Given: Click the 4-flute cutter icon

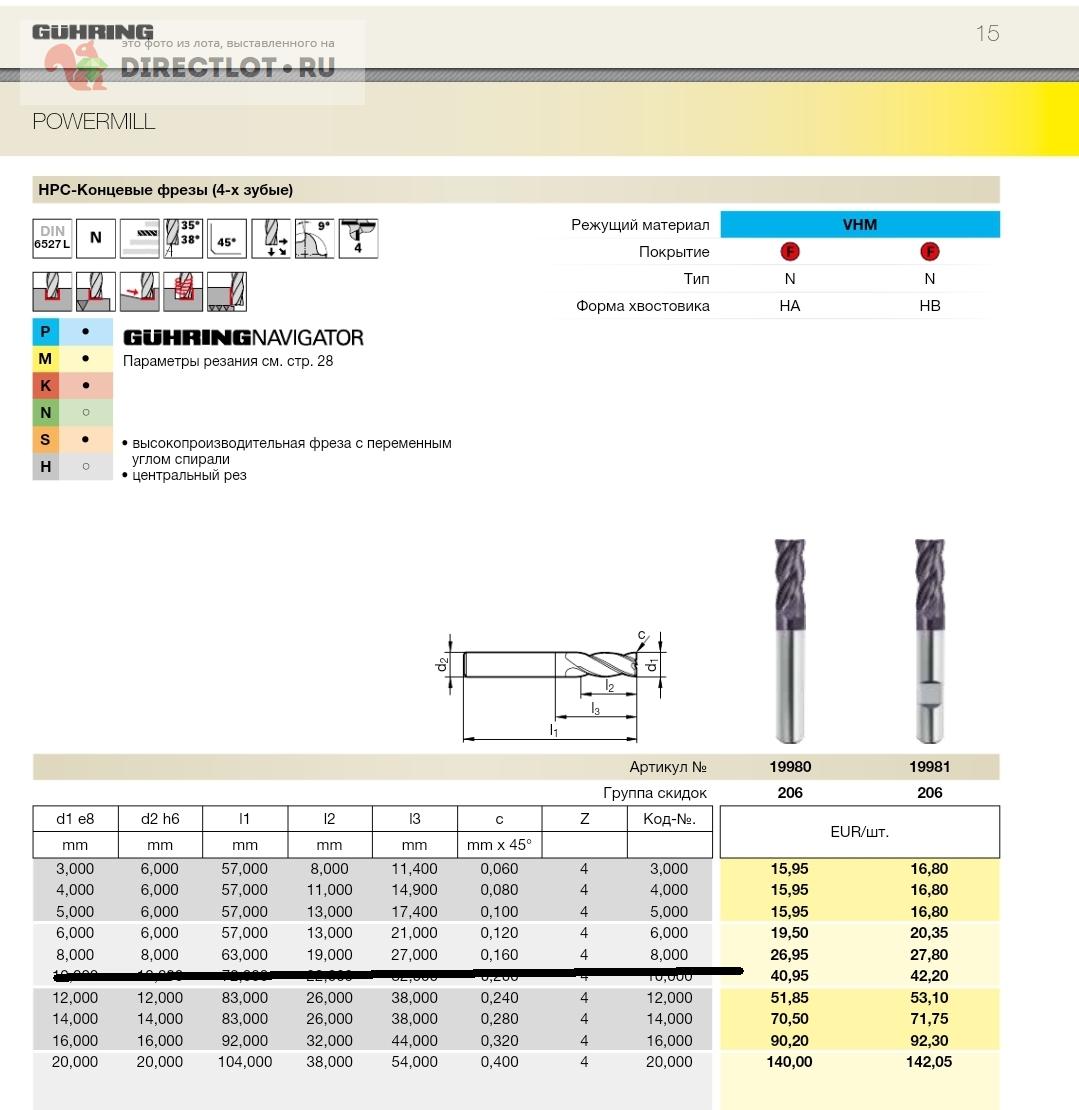Looking at the screenshot, I should click(x=359, y=238).
